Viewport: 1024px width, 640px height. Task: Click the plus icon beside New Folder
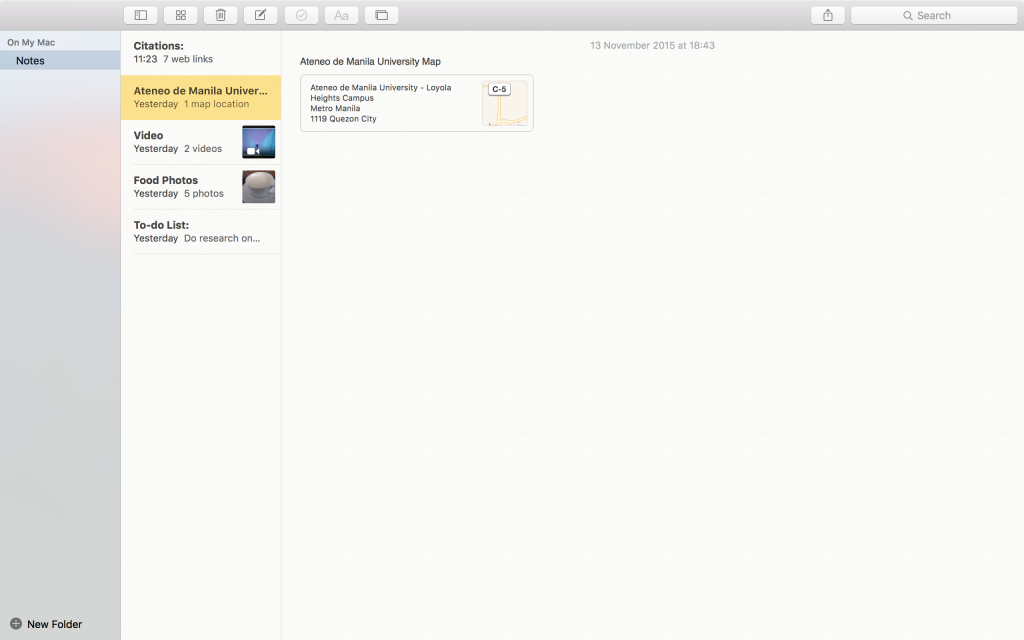point(16,624)
